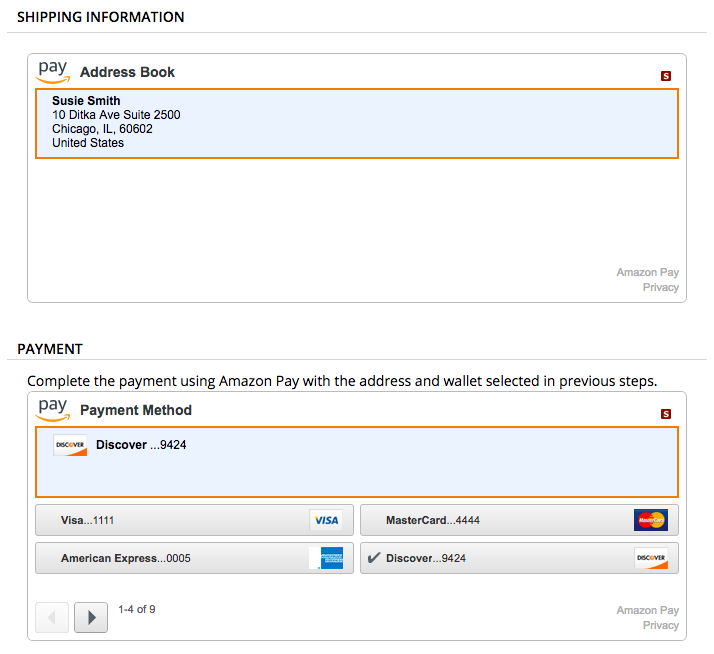This screenshot has width=714, height=654.
Task: Pick American Express...0005 card
Action: pyautogui.click(x=194, y=558)
